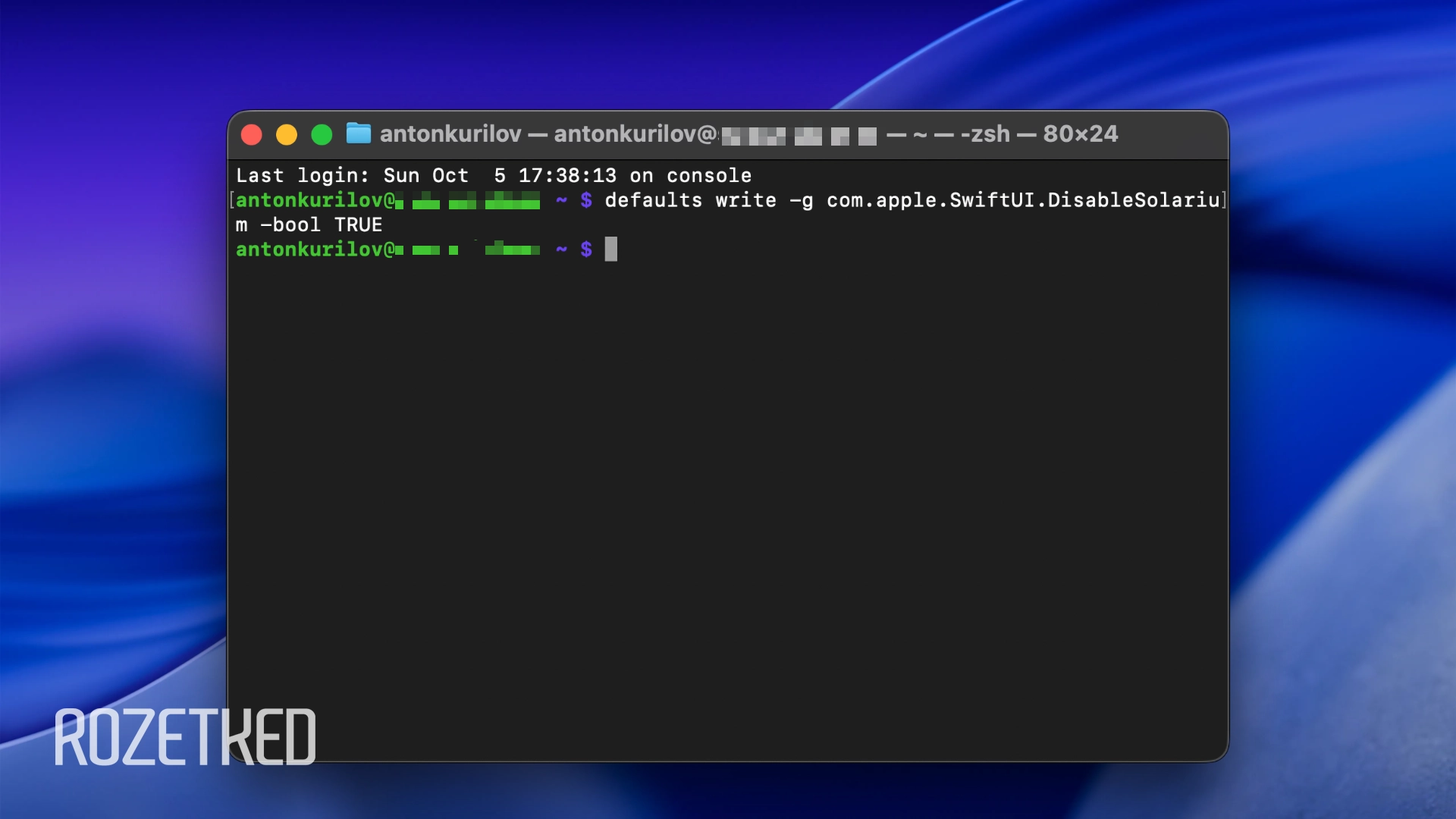Click the purple $ on the last prompt

pos(586,249)
